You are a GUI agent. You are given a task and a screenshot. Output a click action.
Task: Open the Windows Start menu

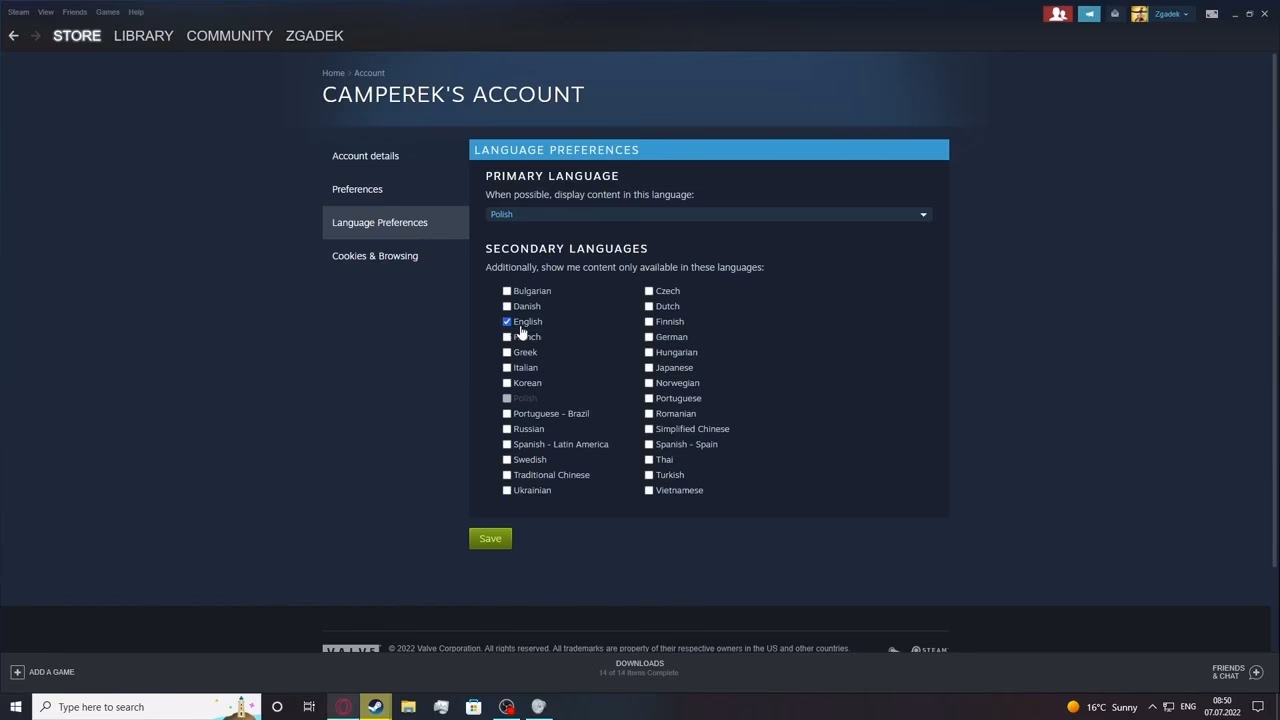pos(15,707)
